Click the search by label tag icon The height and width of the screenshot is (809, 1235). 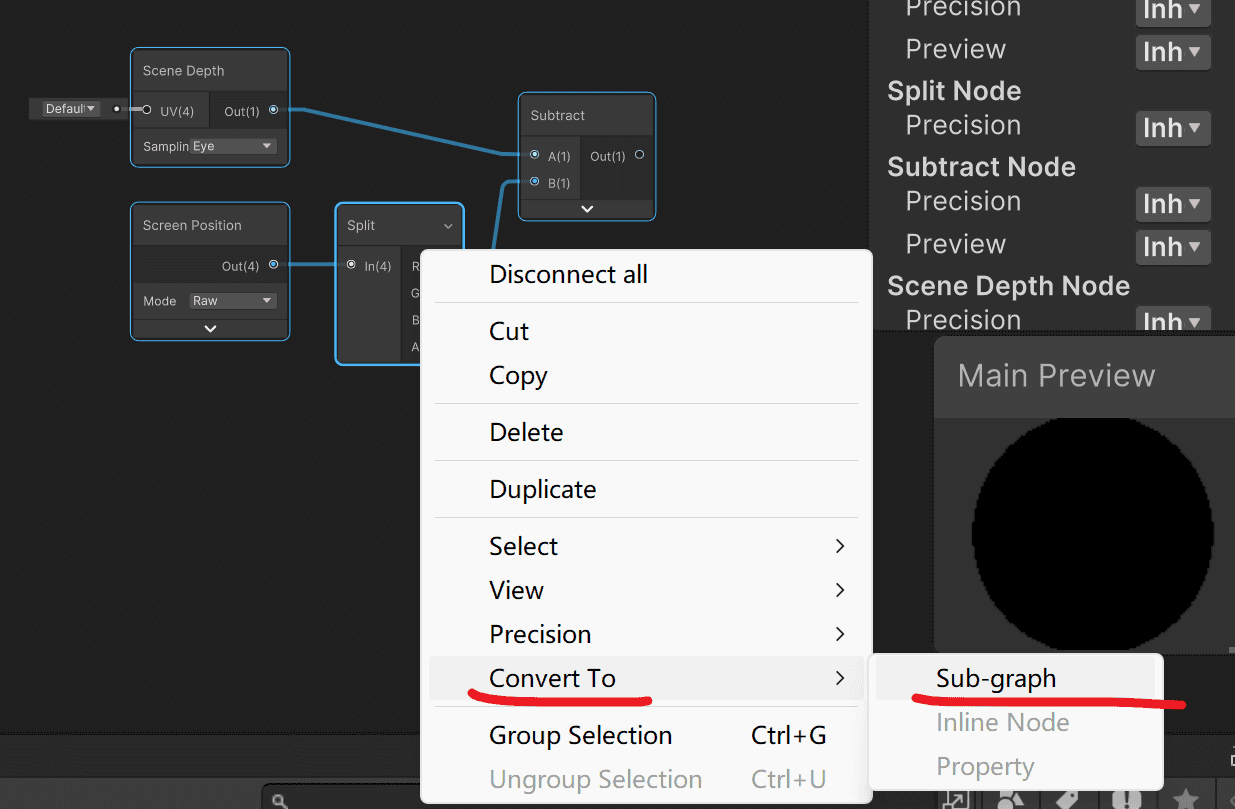click(1067, 799)
